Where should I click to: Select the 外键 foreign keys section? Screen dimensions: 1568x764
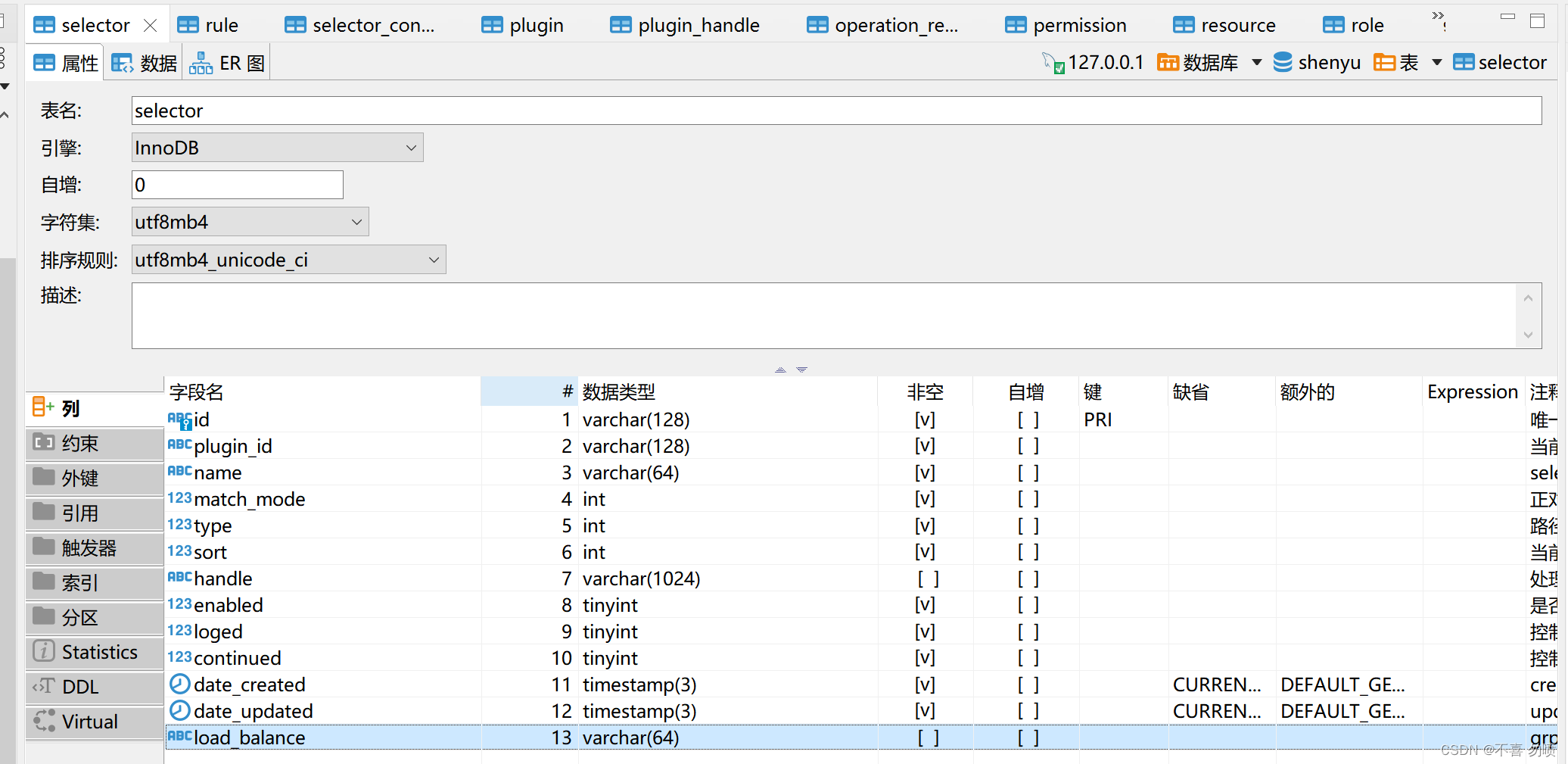click(95, 478)
